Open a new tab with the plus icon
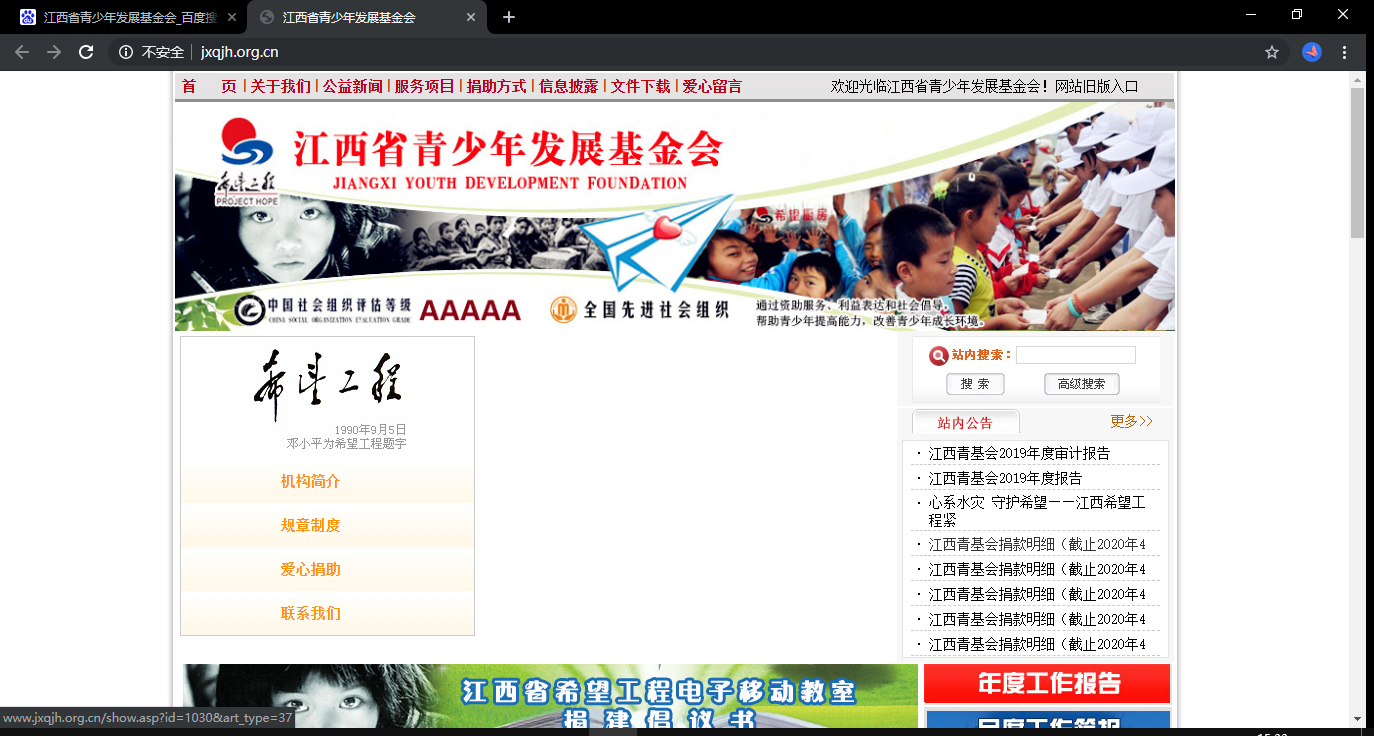Viewport: 1374px width, 736px height. coord(509,17)
